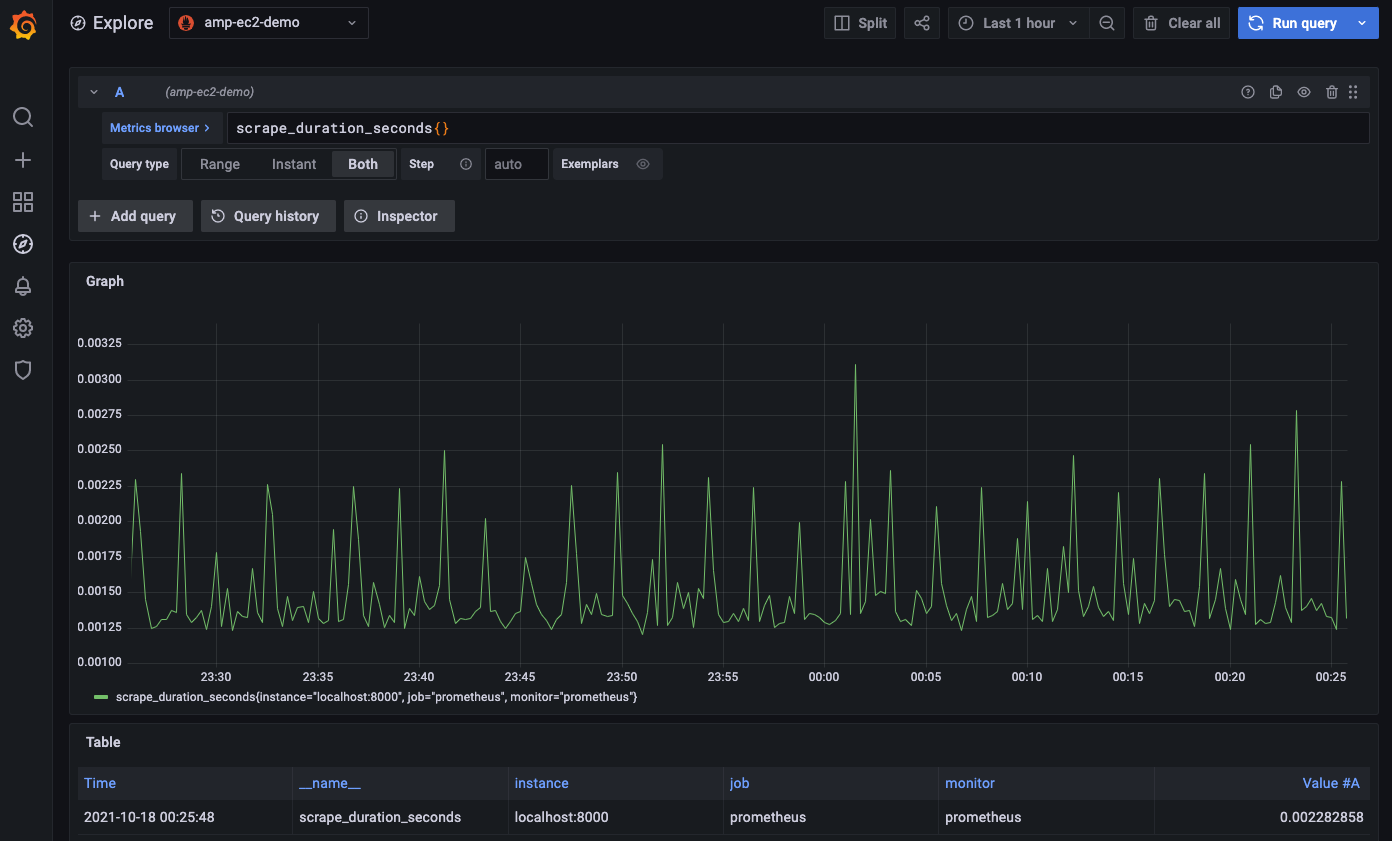Image resolution: width=1392 pixels, height=841 pixels.
Task: Click the zoom out time range icon
Action: [x=1107, y=23]
